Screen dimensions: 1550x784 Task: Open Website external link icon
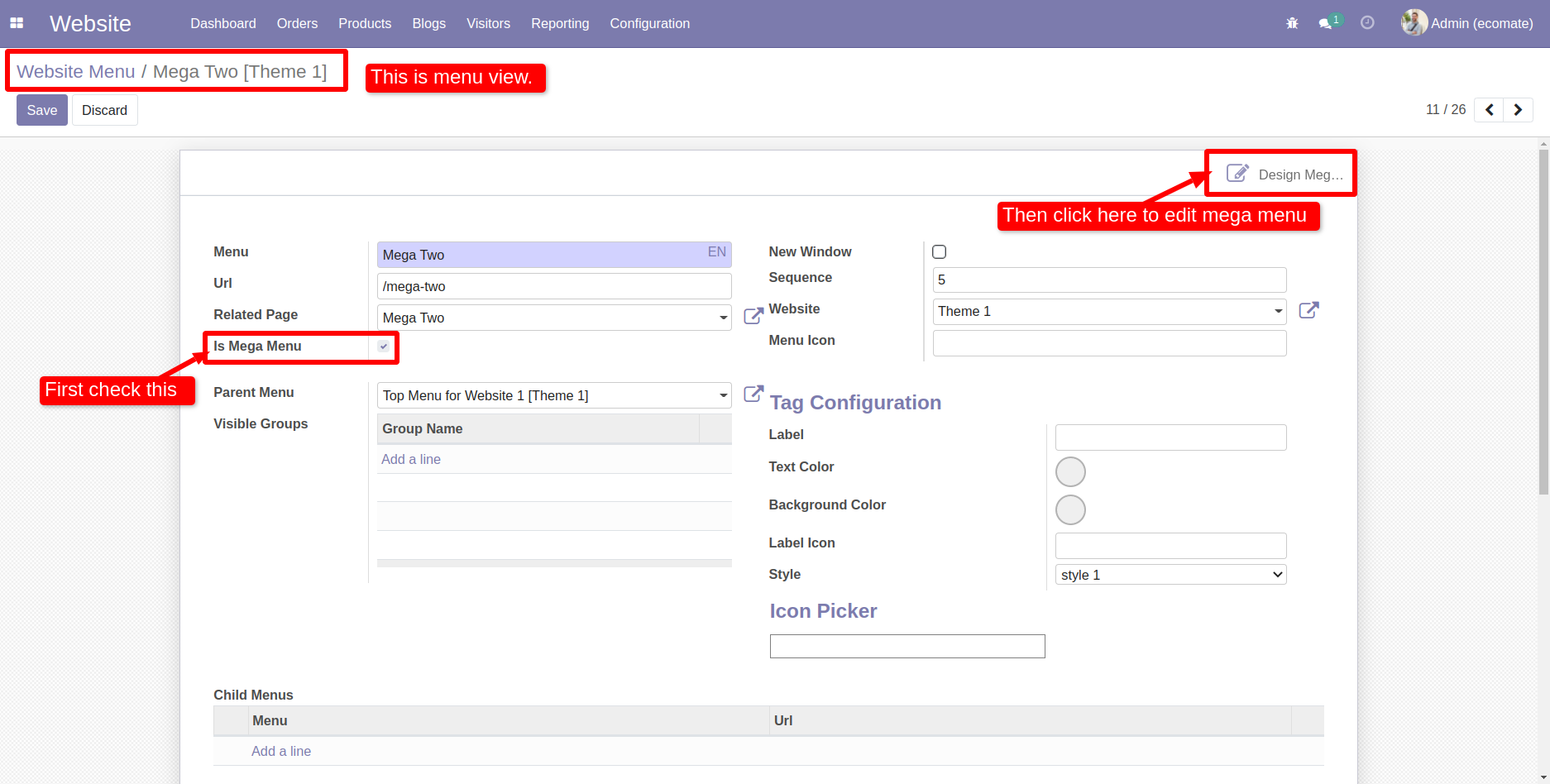[1308, 310]
